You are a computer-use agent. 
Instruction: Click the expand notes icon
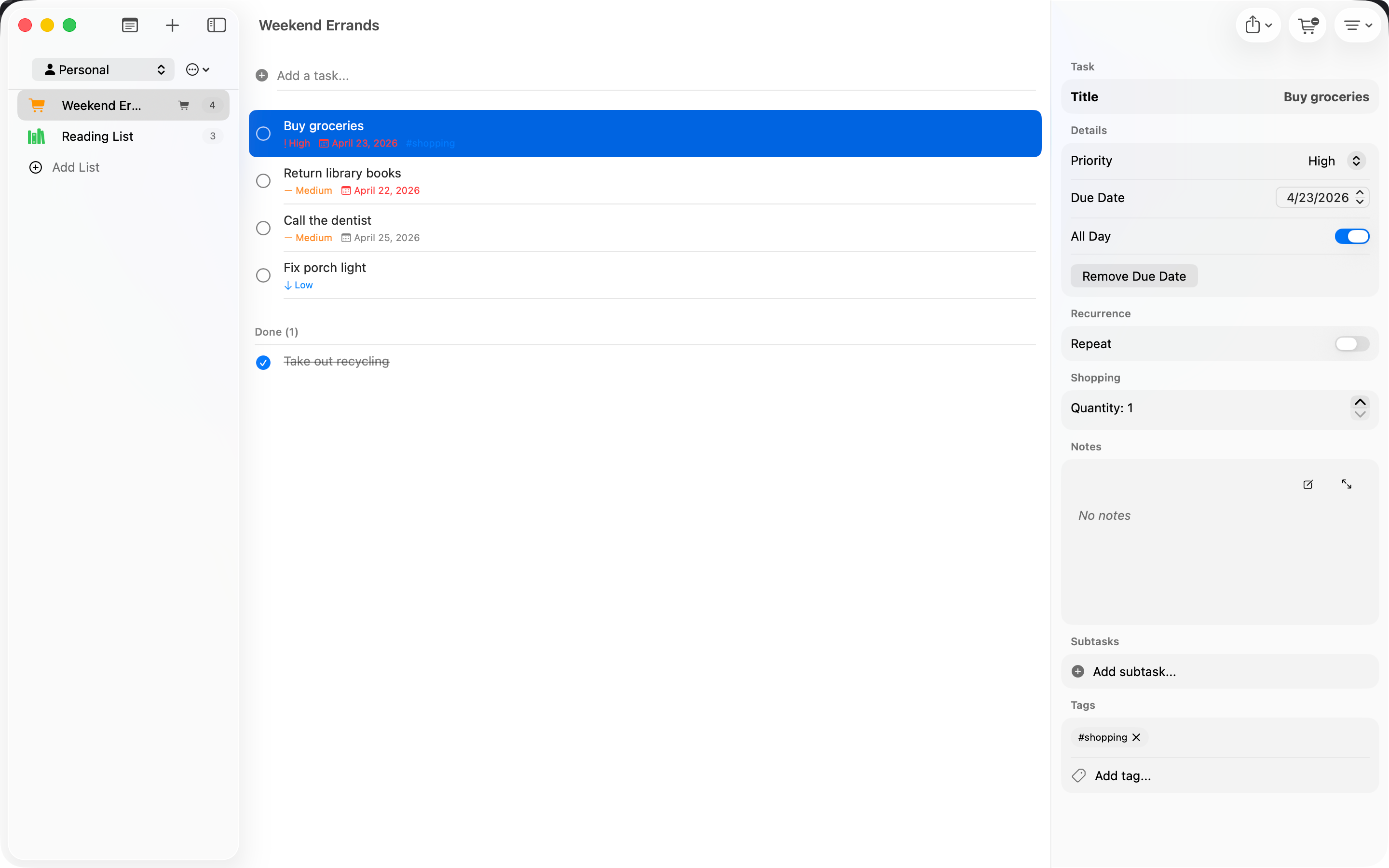tap(1346, 485)
